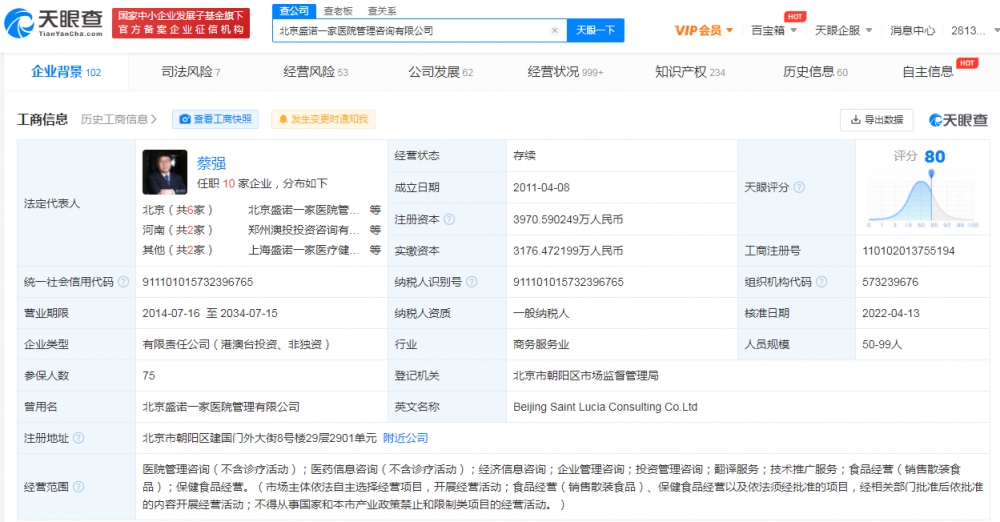This screenshot has height=522, width=1000.
Task: Click the 注册资本 value 3970.590249万人民币
Action: (568, 220)
